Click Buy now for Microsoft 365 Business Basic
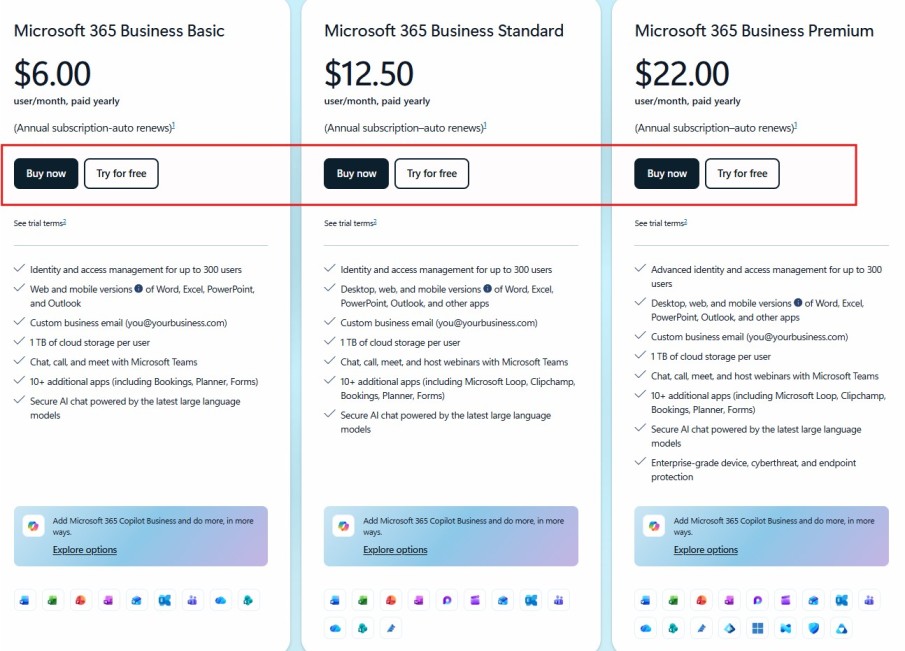Screen dimensions: 905x651 [x=45, y=173]
